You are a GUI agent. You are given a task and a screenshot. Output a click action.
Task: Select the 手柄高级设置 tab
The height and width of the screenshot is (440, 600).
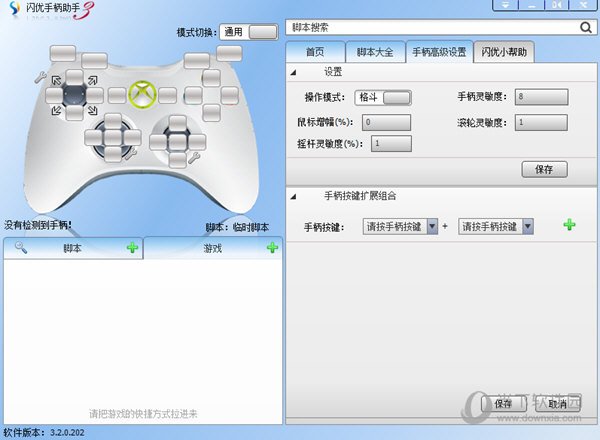[x=439, y=52]
